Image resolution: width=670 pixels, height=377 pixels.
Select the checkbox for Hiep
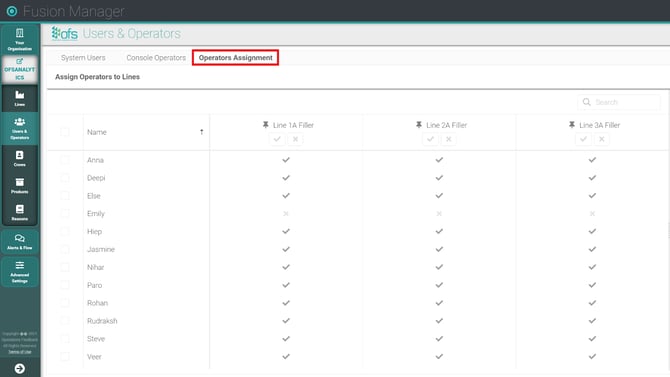coord(65,231)
